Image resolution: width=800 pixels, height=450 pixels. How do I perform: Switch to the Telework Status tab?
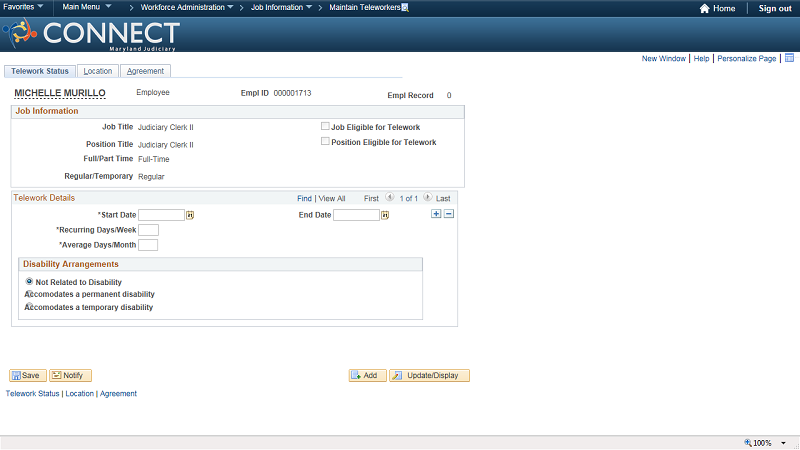point(40,71)
